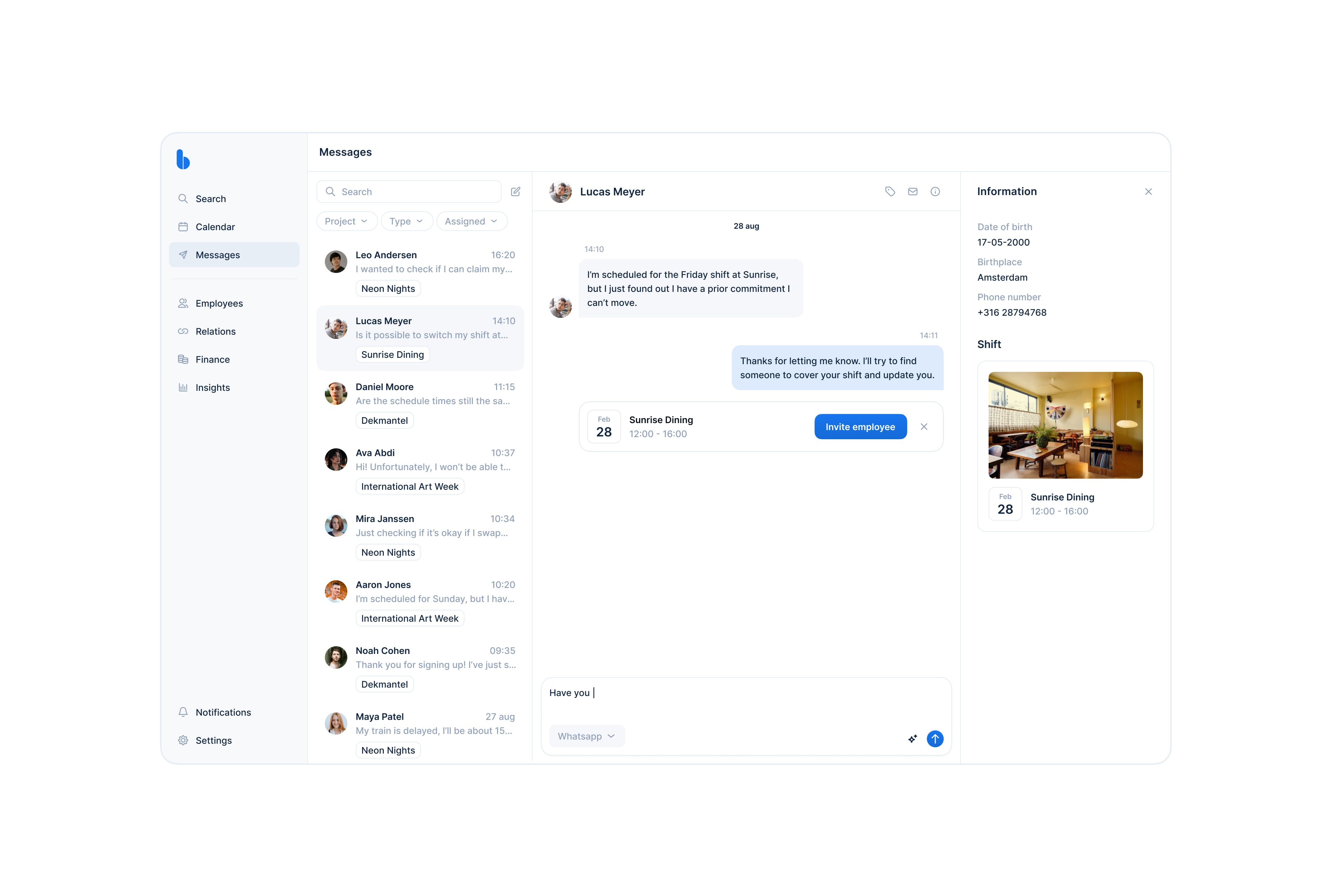1331x896 pixels.
Task: Open the Project filter dropdown
Action: click(x=347, y=221)
